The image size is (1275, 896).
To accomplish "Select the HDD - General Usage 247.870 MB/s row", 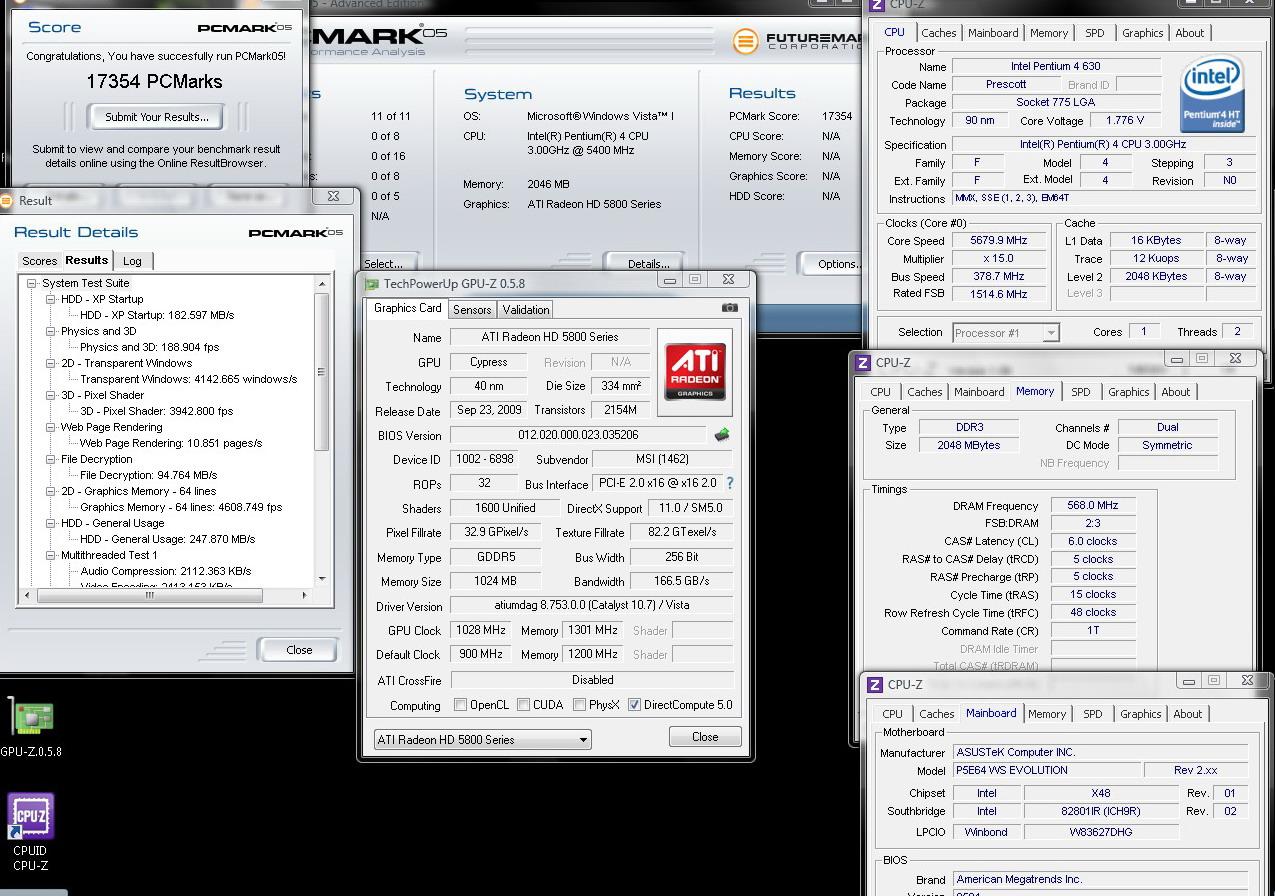I will tap(167, 540).
